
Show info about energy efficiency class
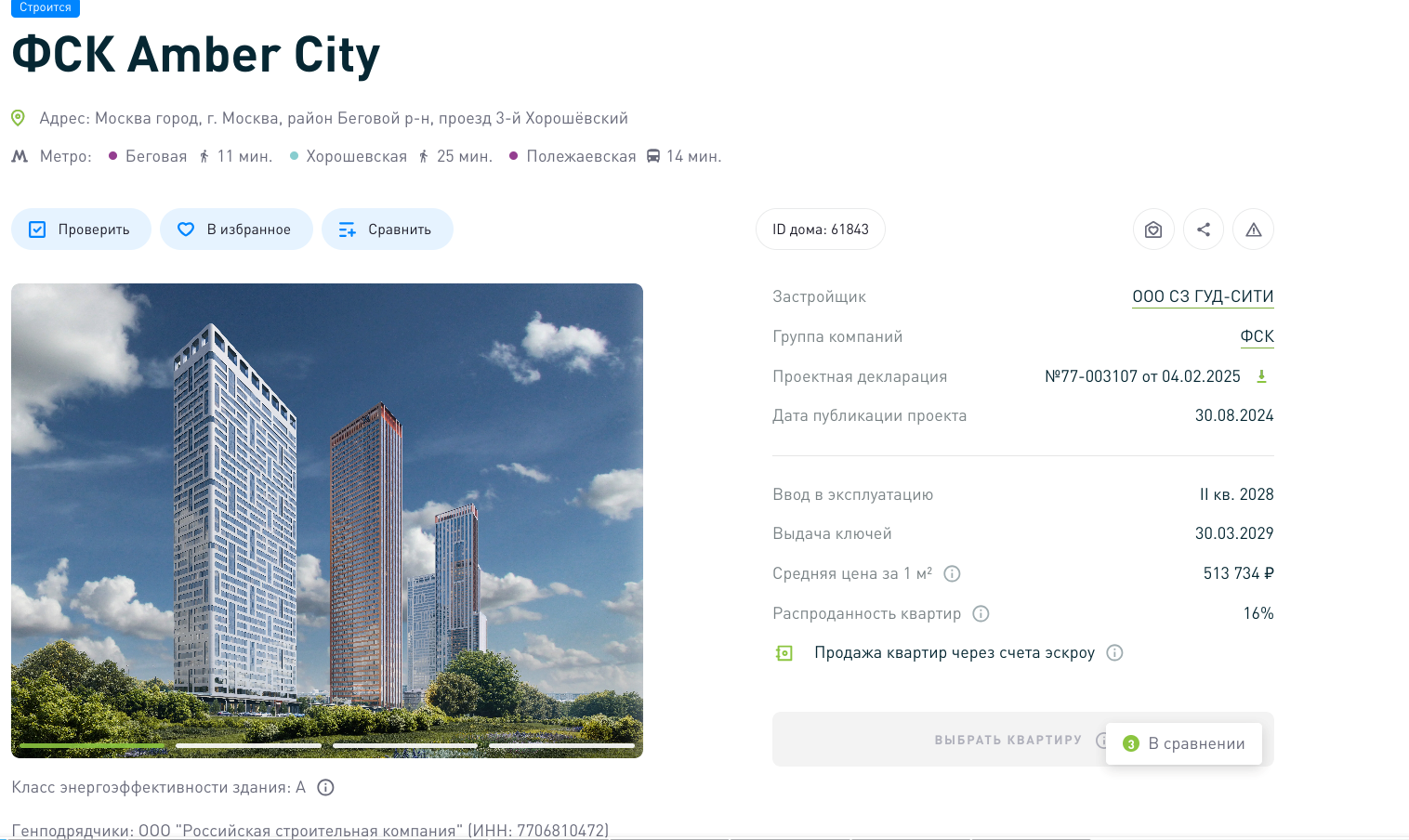pyautogui.click(x=325, y=787)
